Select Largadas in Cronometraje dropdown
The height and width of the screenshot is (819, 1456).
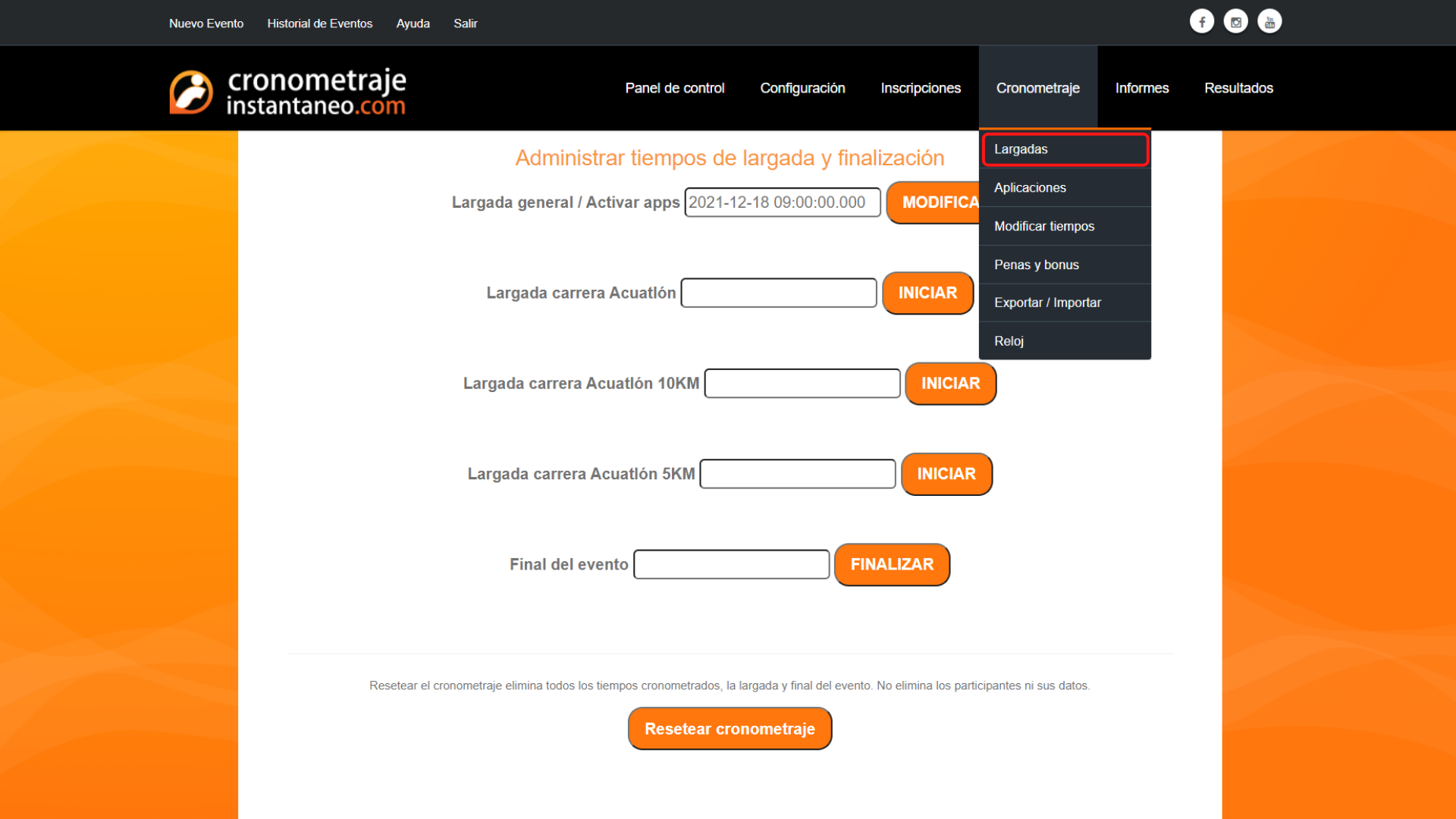tap(1065, 149)
